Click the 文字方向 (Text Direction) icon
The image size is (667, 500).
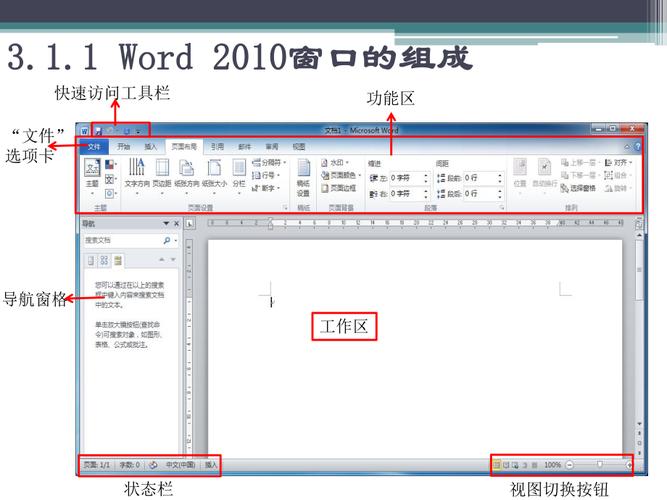coord(137,167)
